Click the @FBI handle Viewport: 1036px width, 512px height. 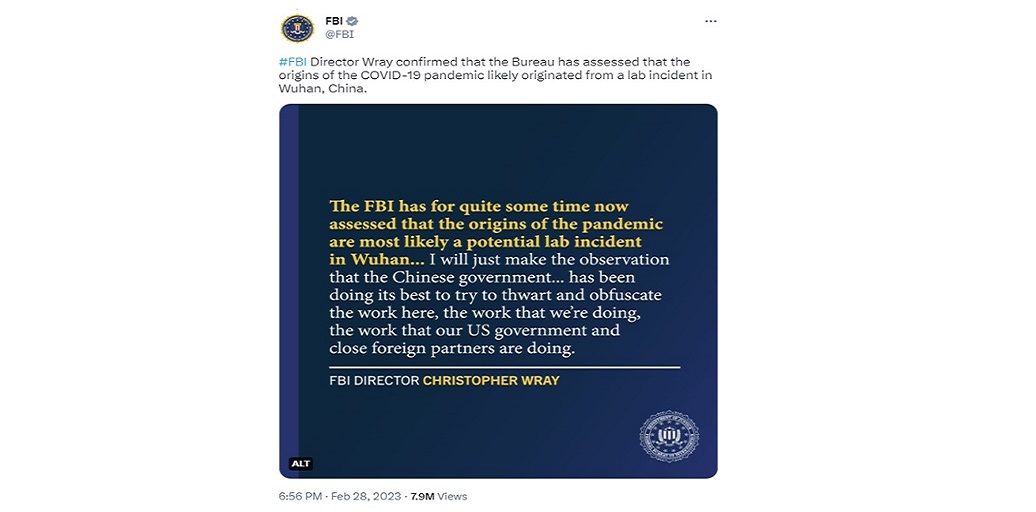tap(339, 34)
